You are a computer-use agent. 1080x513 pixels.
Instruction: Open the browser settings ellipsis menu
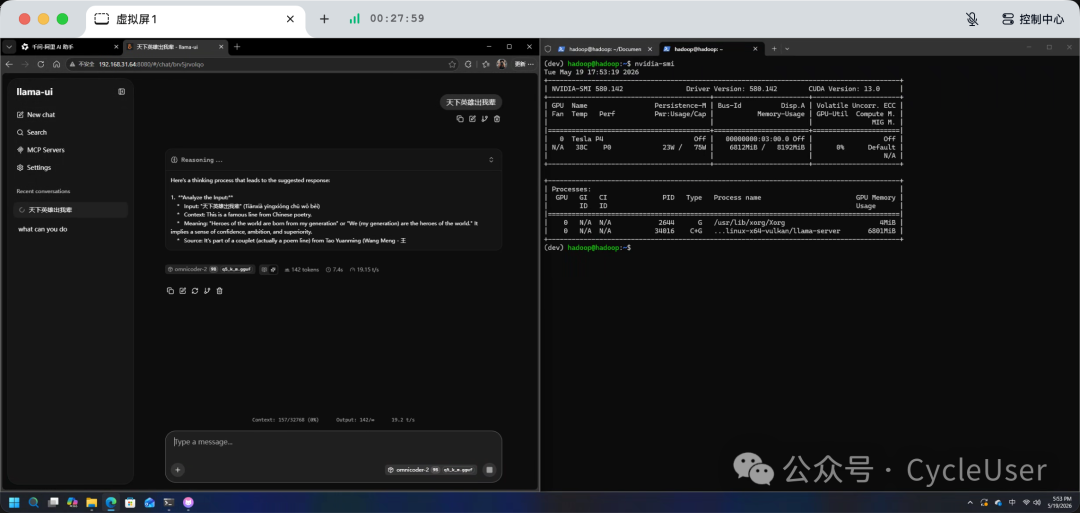click(533, 64)
